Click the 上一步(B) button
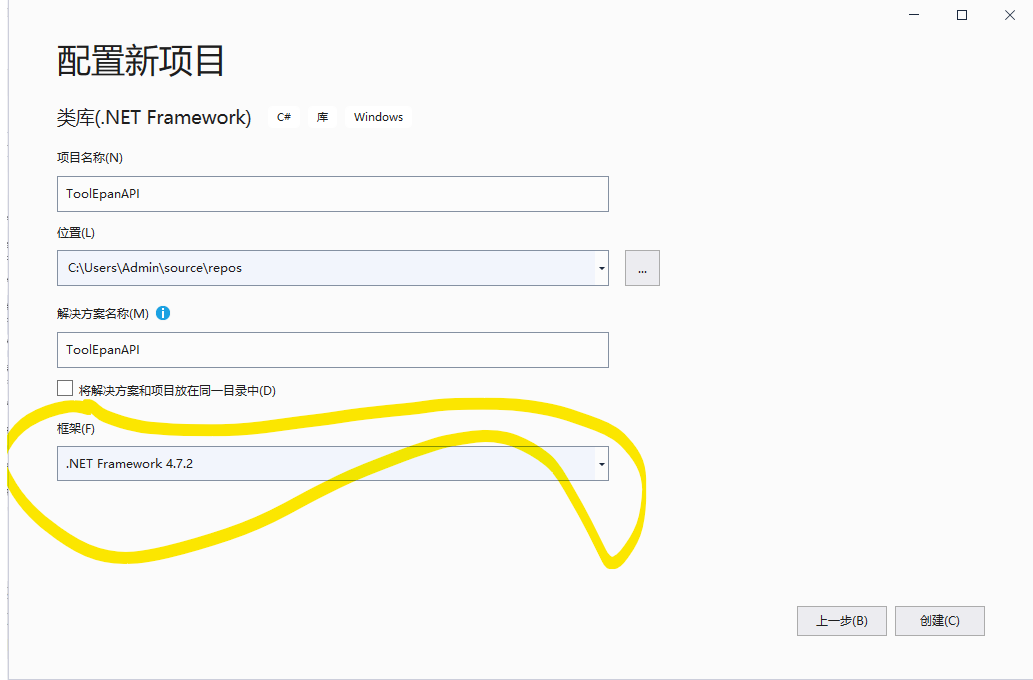Viewport: 1033px width, 680px height. [x=841, y=620]
